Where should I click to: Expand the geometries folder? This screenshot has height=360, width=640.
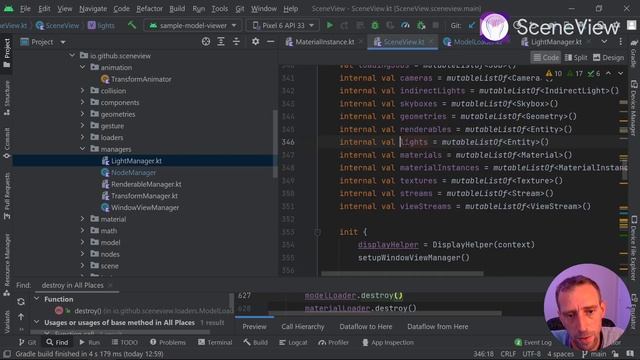tap(83, 114)
